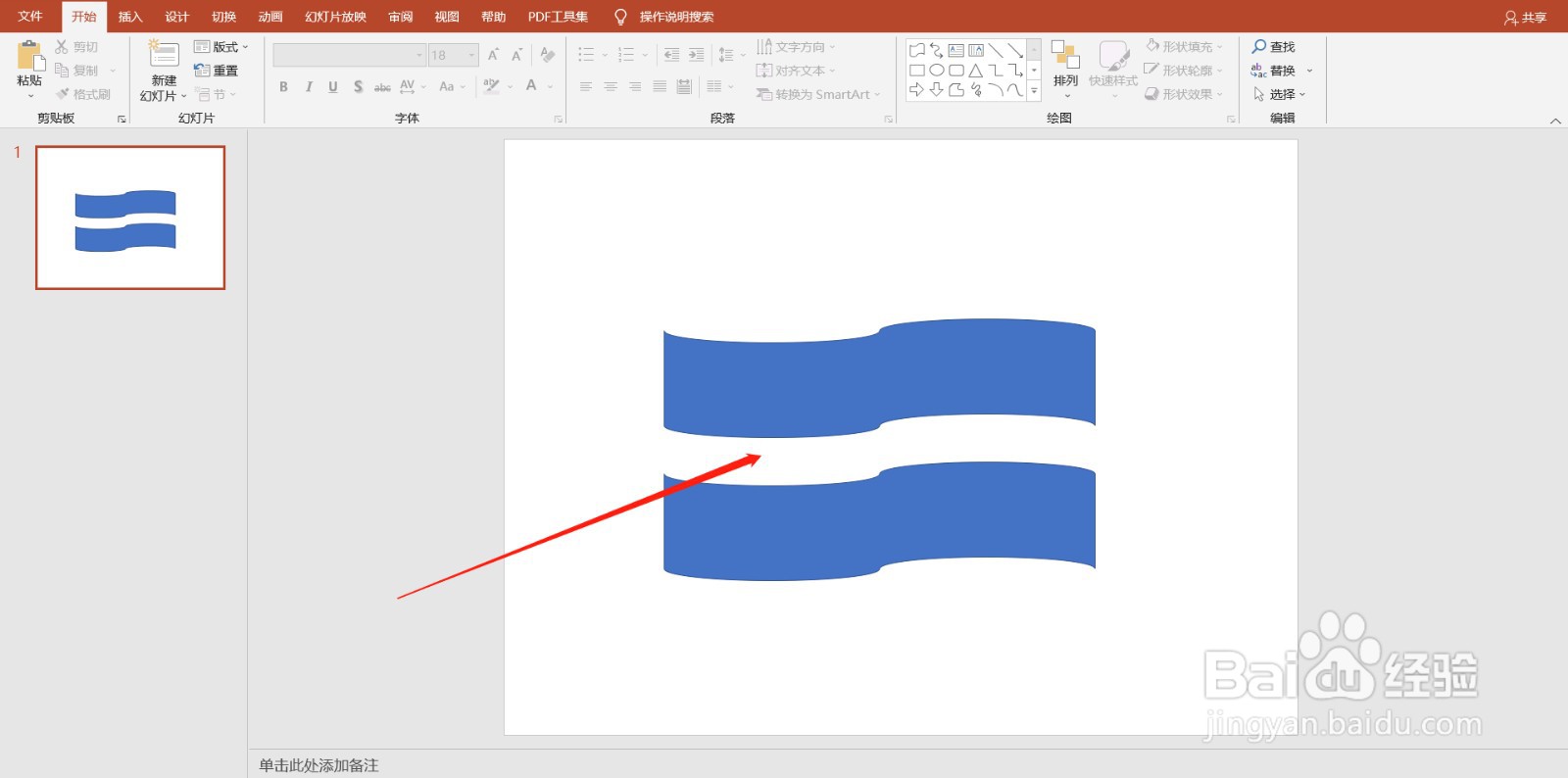Open the Layout (版式) dropdown
The image size is (1568, 778).
(x=221, y=47)
